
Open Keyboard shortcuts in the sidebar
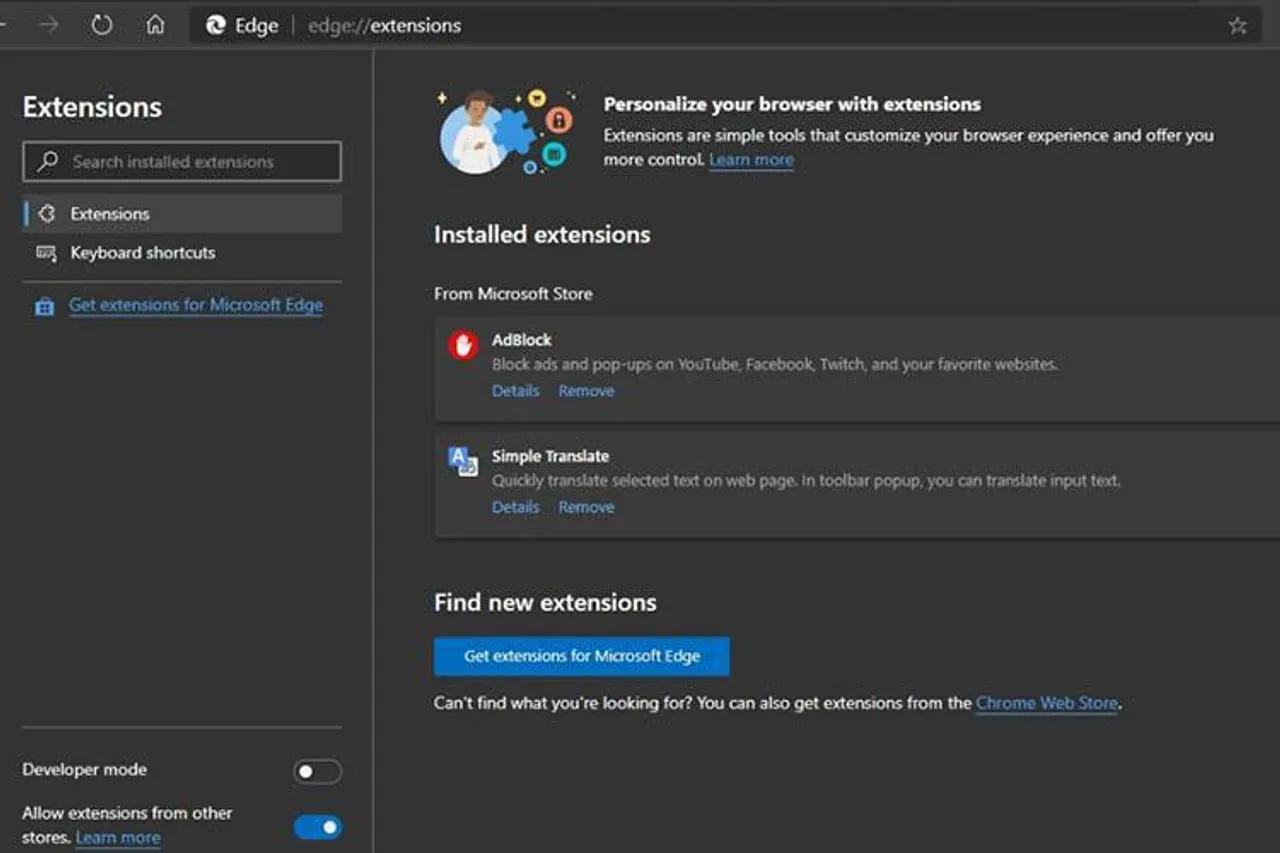tap(142, 253)
